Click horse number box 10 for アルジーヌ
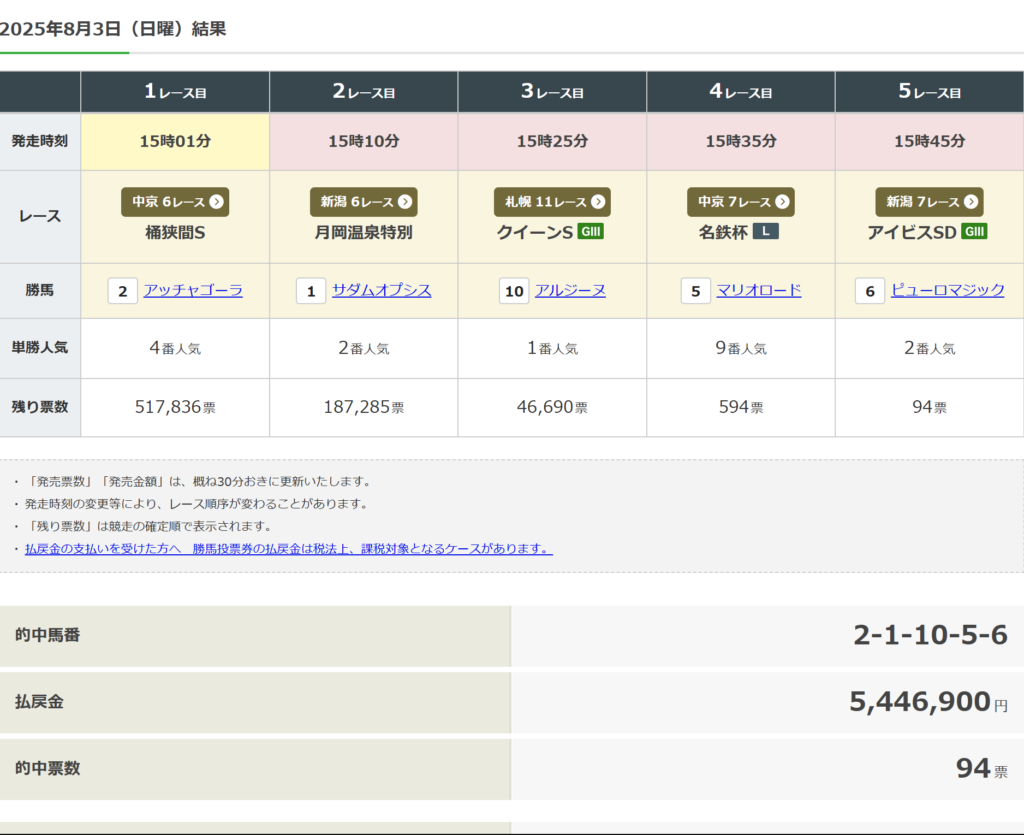This screenshot has height=835, width=1024. point(514,291)
